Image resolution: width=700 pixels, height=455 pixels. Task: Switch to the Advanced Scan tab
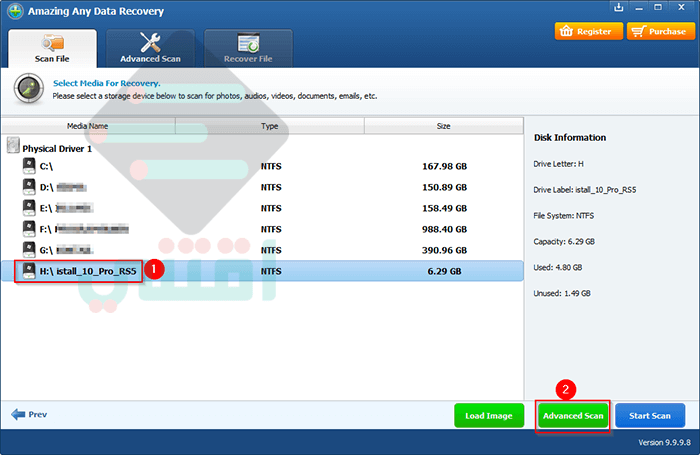tap(150, 49)
